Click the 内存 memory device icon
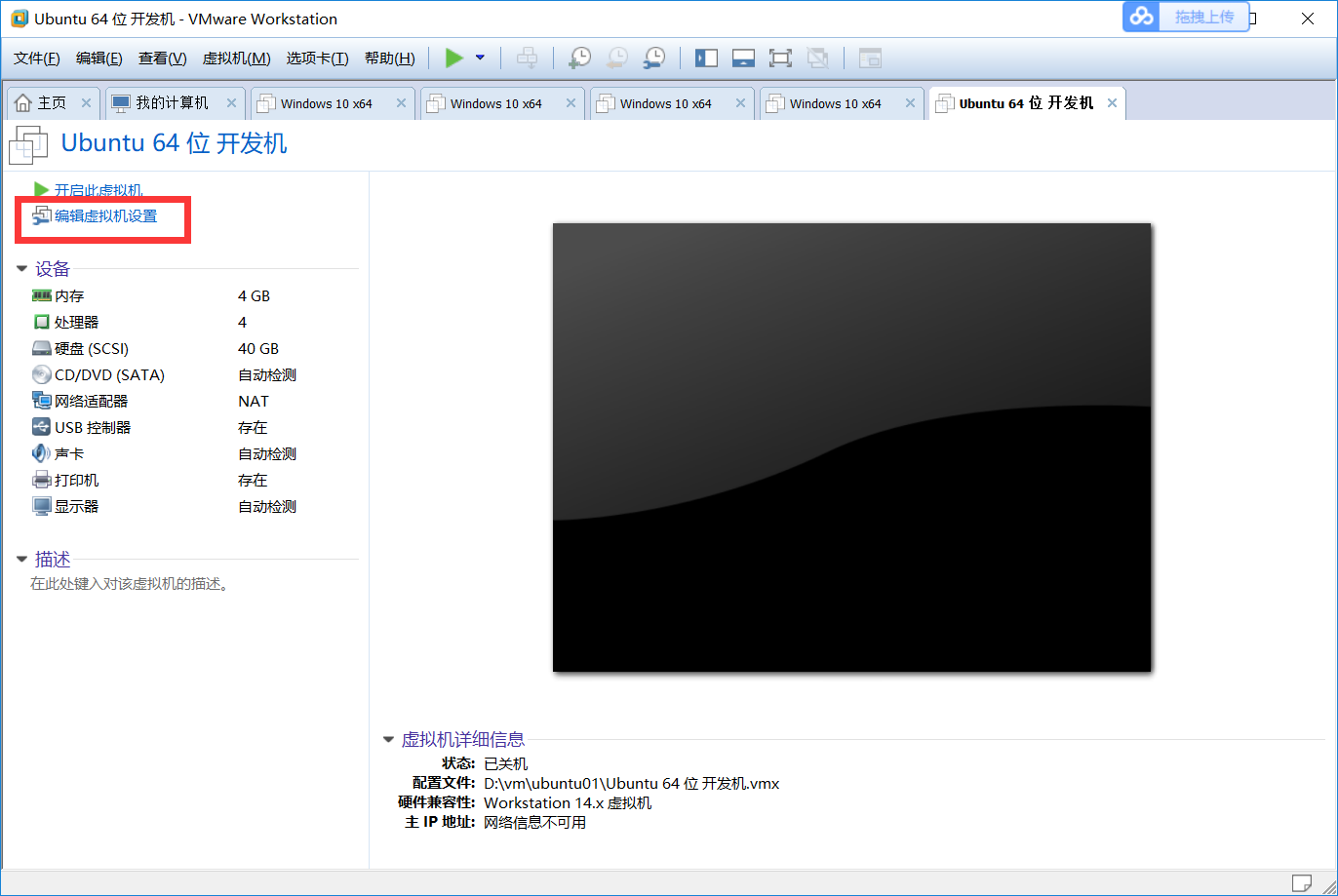The width and height of the screenshot is (1338, 896). tap(41, 295)
